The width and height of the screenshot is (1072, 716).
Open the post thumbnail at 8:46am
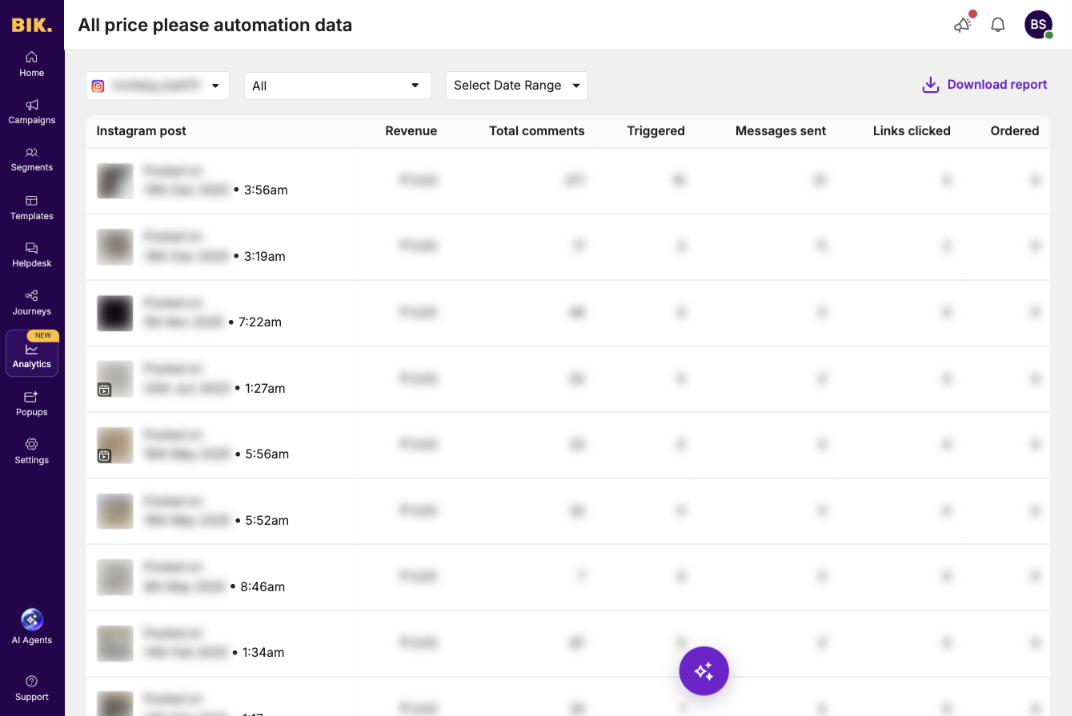[115, 577]
